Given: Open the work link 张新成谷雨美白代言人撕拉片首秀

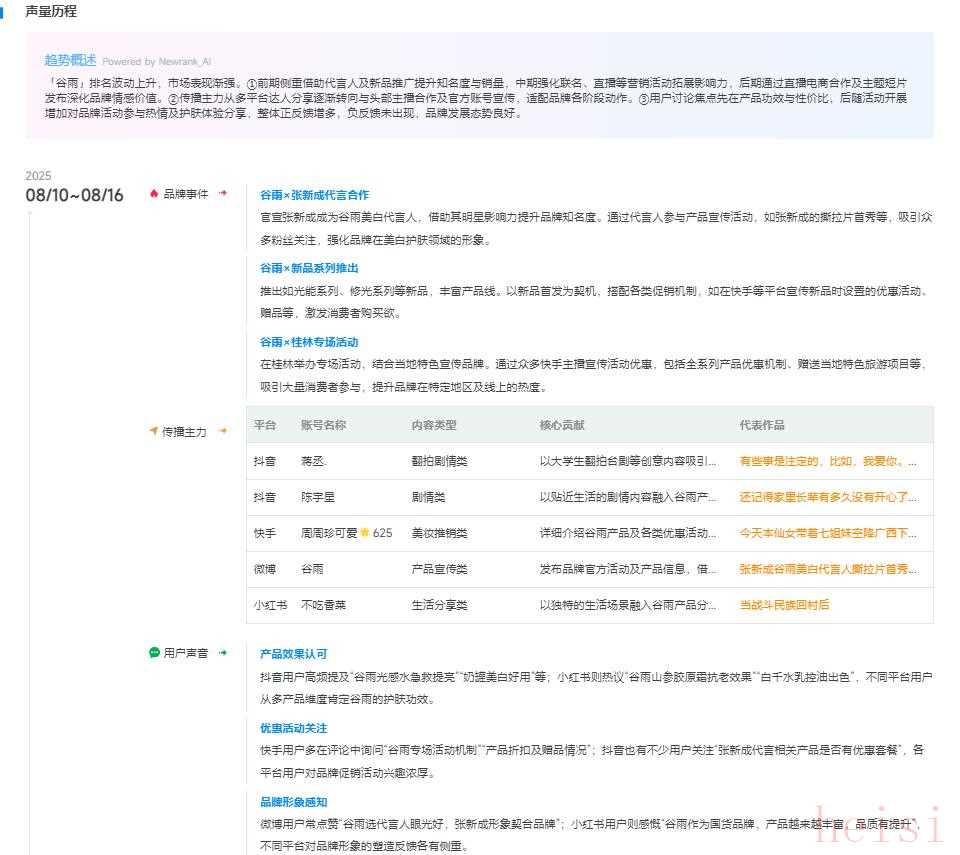Looking at the screenshot, I should (828, 570).
